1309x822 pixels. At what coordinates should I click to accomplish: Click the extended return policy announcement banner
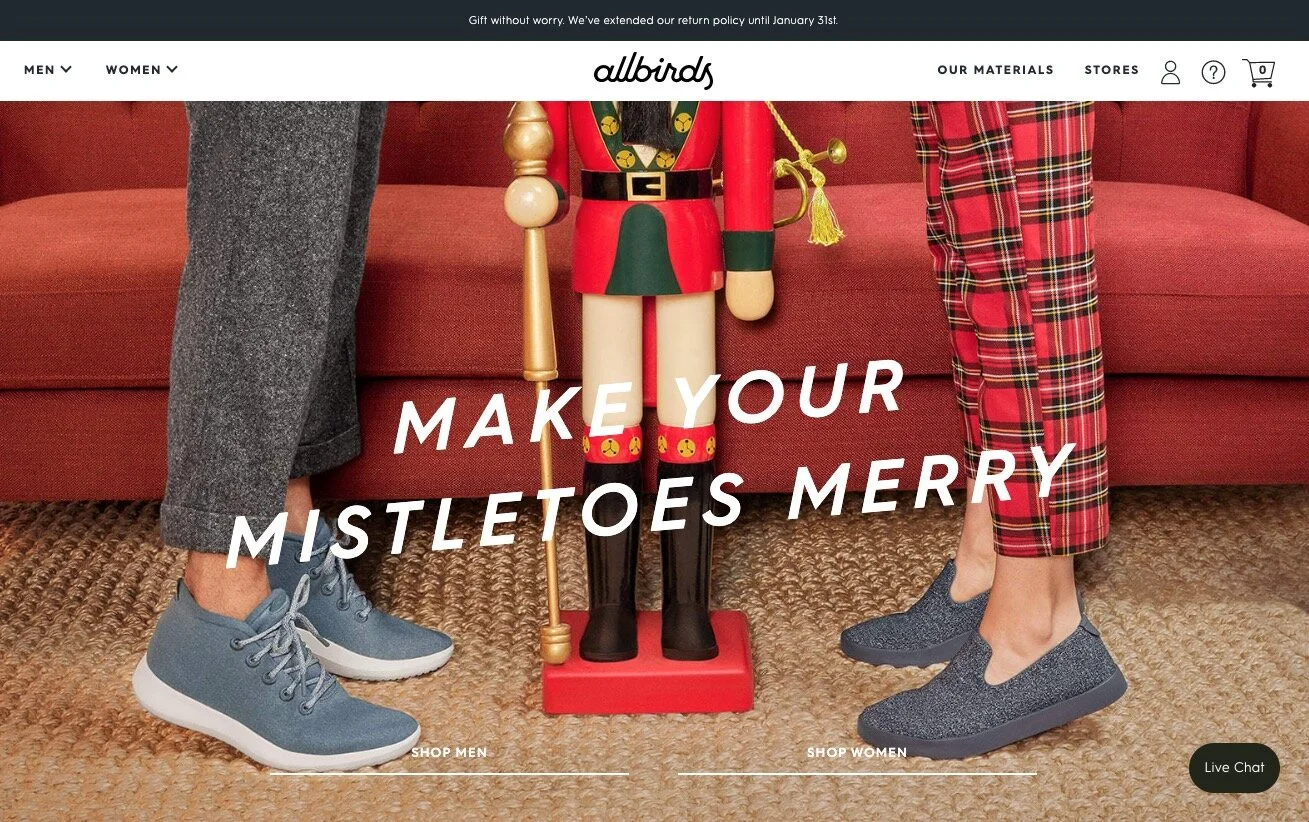653,20
